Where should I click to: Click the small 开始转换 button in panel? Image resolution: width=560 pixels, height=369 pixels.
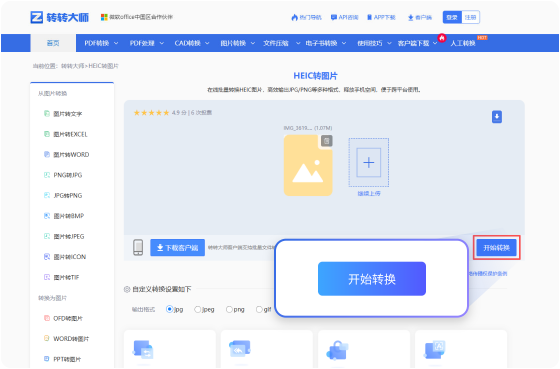(x=496, y=248)
